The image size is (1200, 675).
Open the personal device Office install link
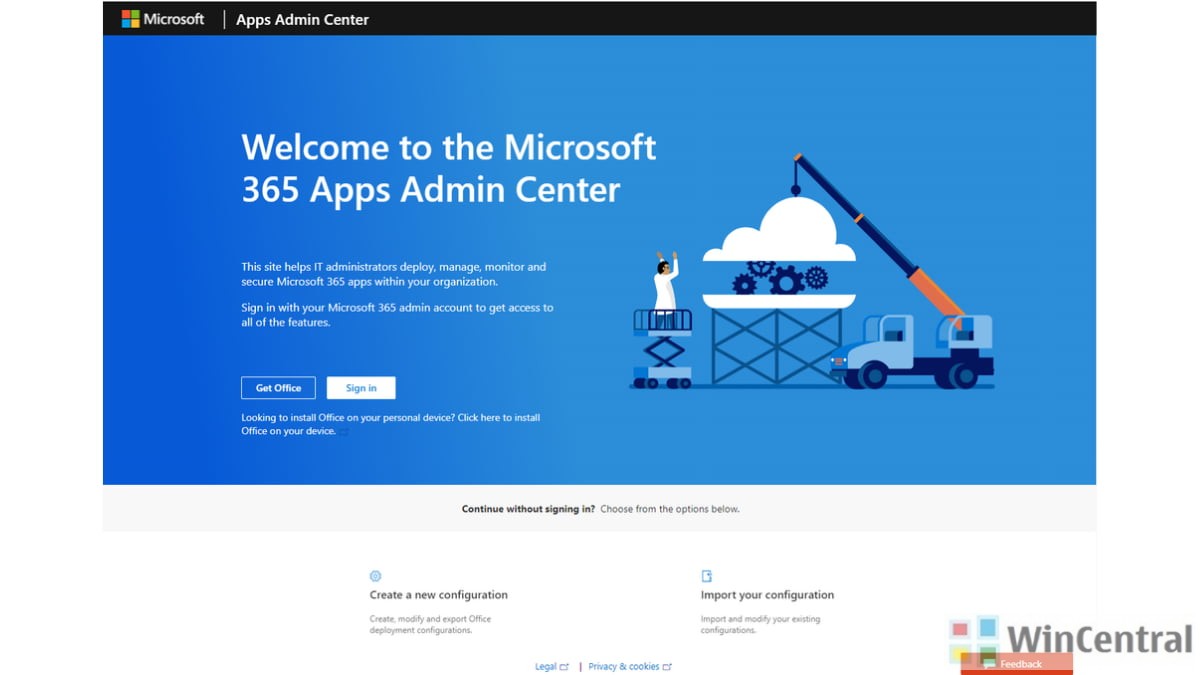[391, 424]
